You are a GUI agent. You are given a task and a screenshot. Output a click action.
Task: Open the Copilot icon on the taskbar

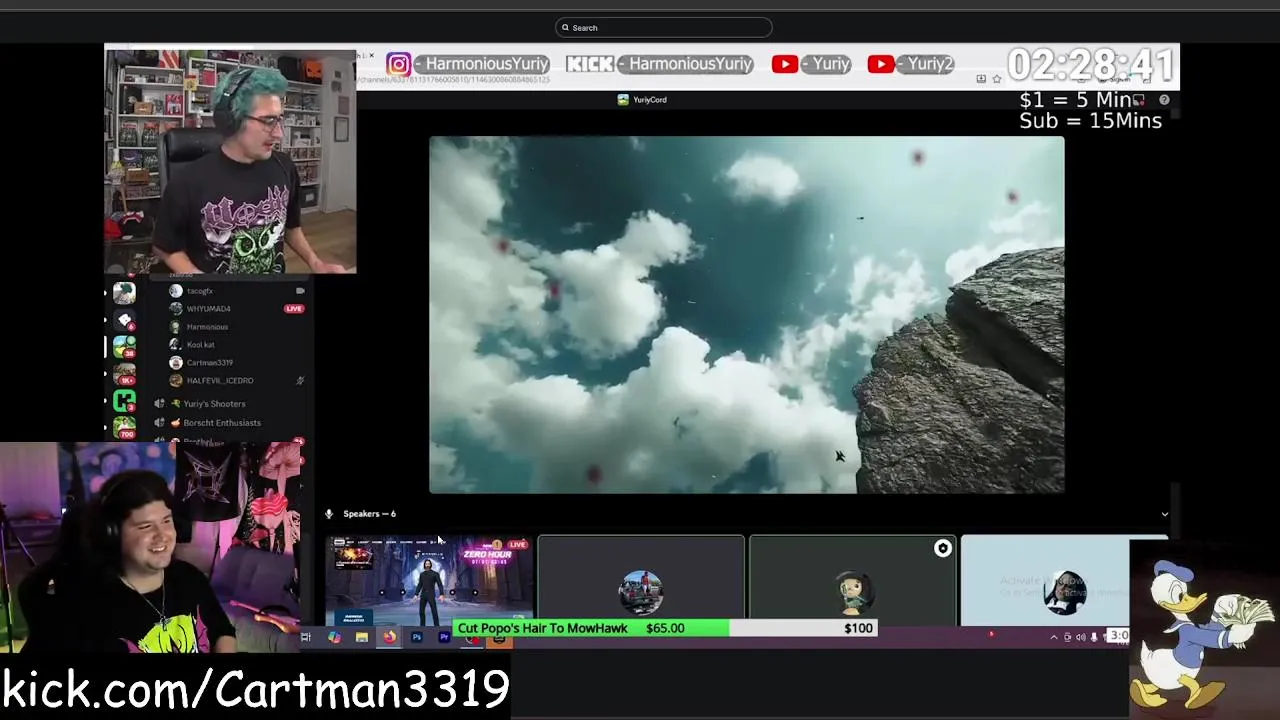334,637
